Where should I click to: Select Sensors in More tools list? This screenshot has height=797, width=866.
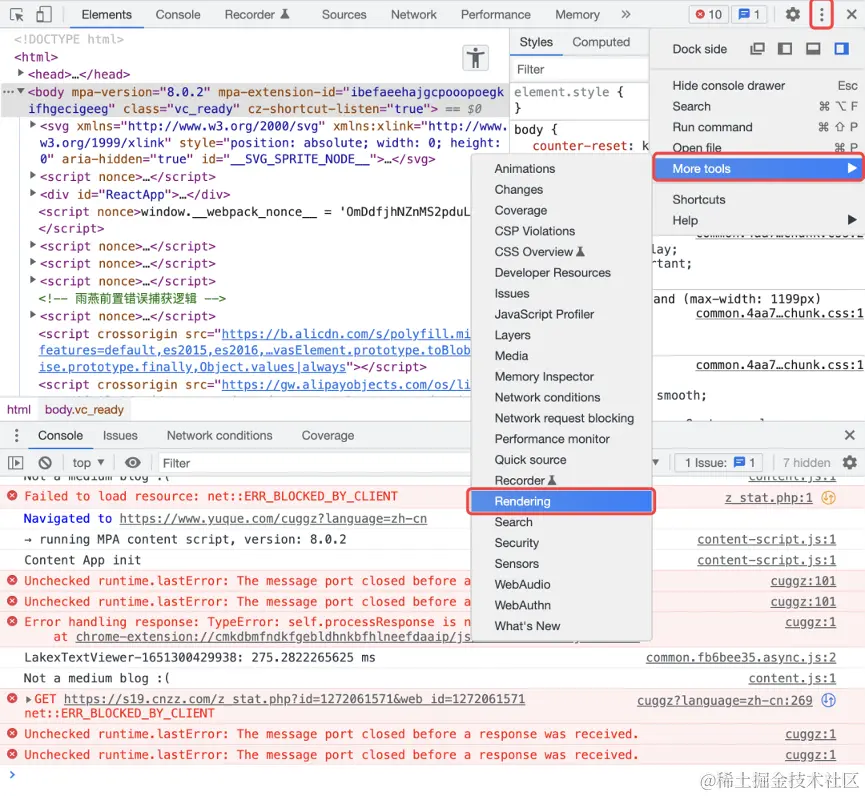click(x=516, y=564)
